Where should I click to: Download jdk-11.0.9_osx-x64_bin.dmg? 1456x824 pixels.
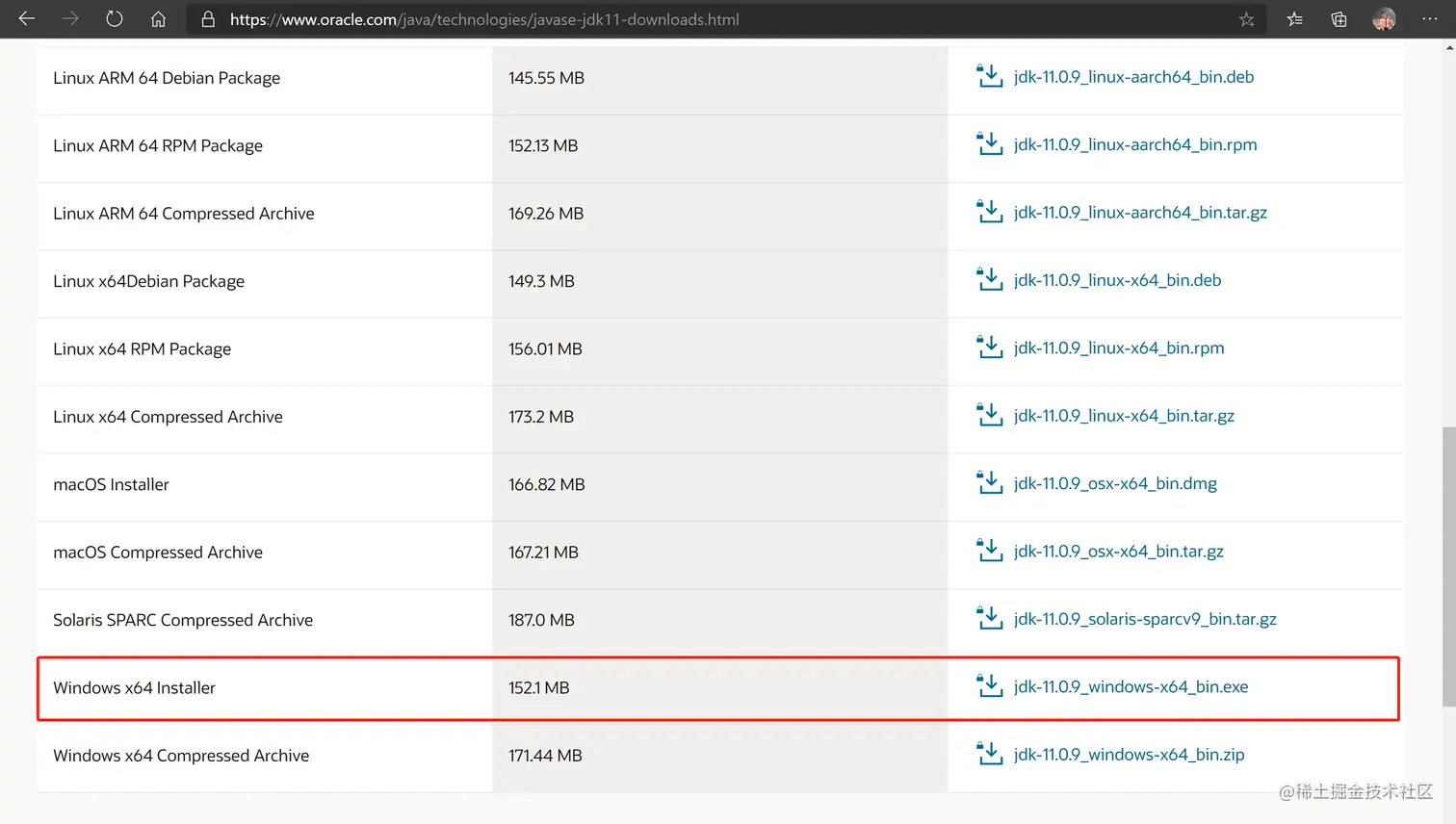pyautogui.click(x=1115, y=483)
